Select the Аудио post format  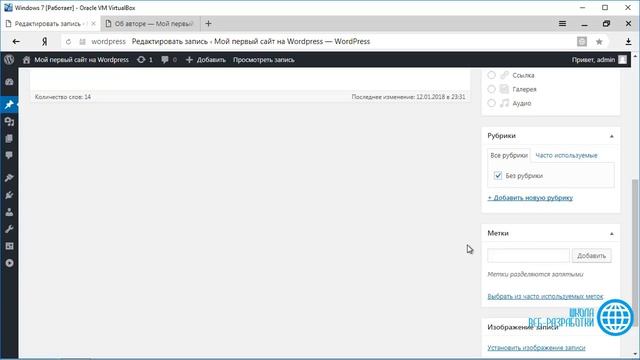(491, 103)
